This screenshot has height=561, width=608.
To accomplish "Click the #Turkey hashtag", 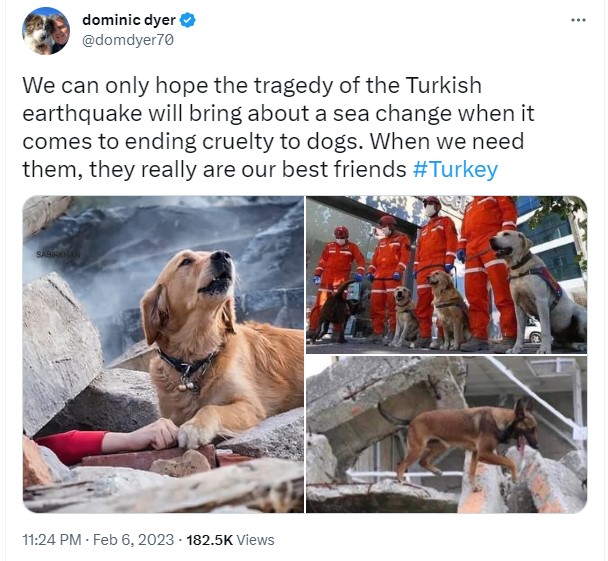I will (455, 169).
